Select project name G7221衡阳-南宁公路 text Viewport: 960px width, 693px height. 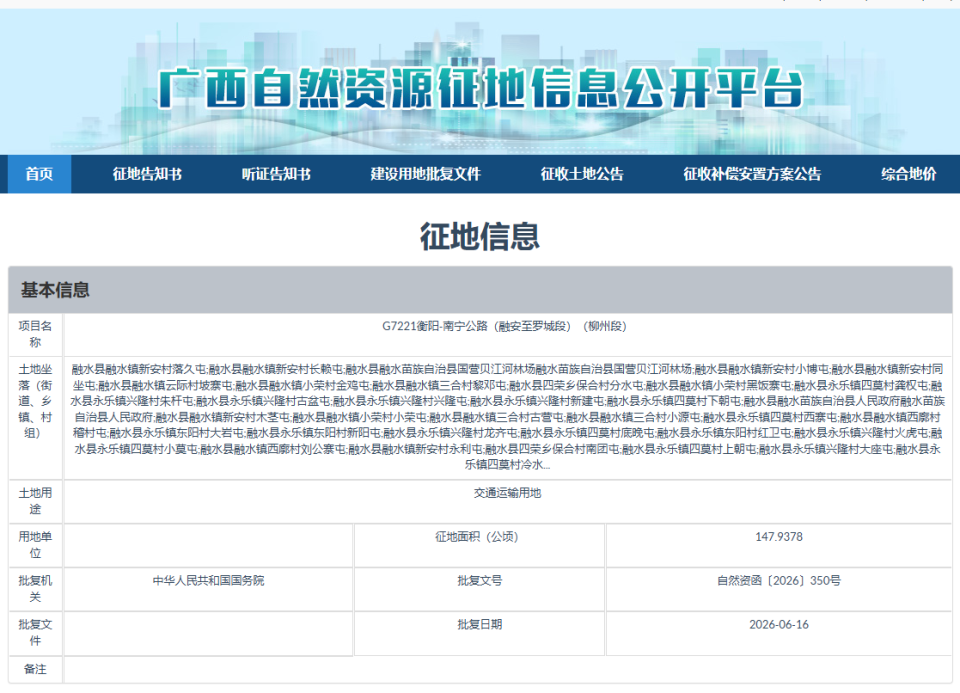click(504, 326)
